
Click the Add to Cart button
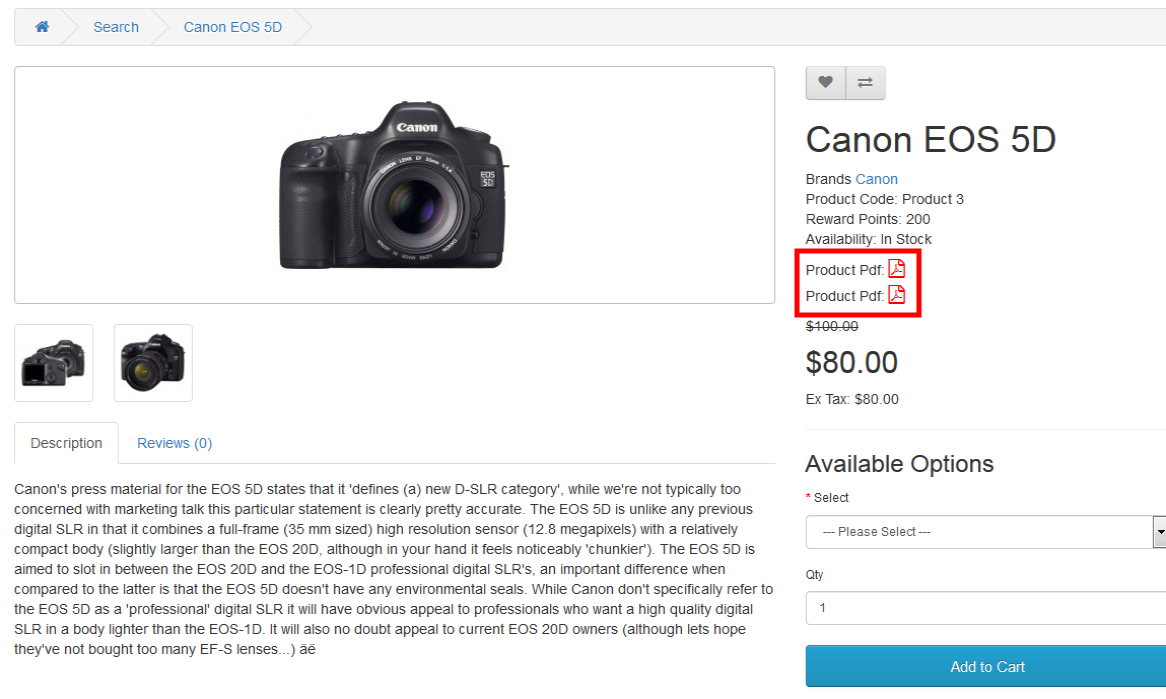987,666
